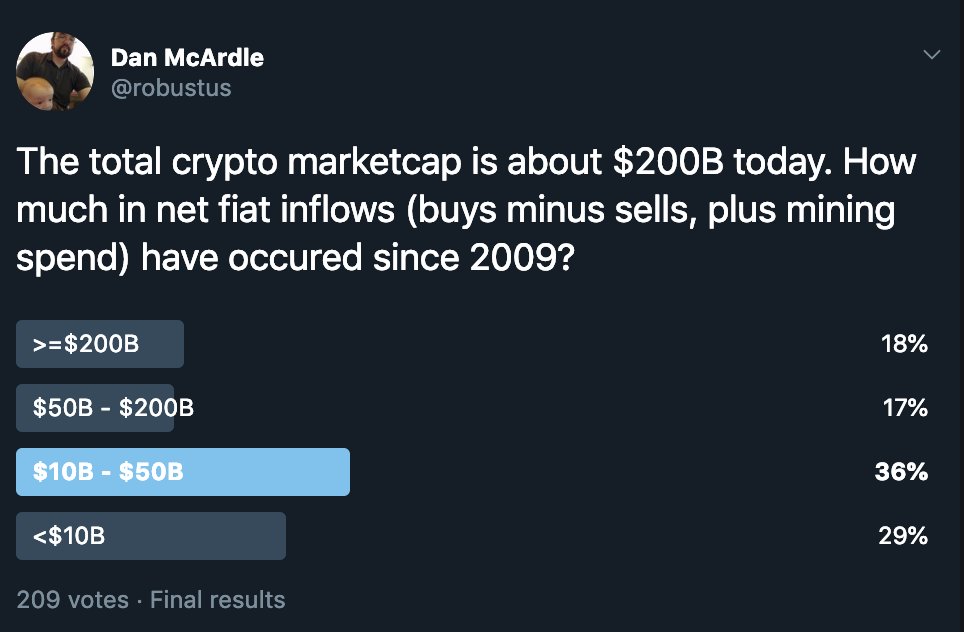Screen dimensions: 964x632
Task: Select the <$10B poll option
Action: click(151, 536)
